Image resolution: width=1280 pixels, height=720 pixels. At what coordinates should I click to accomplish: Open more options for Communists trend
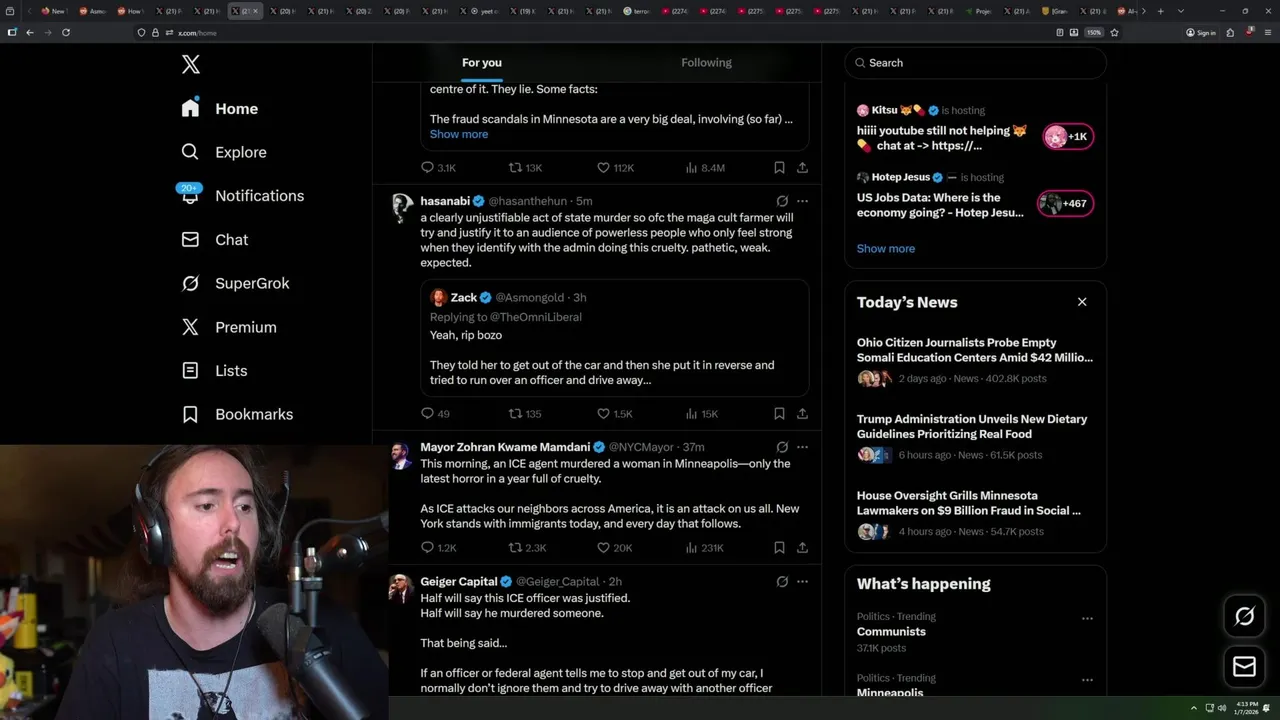tap(1087, 618)
